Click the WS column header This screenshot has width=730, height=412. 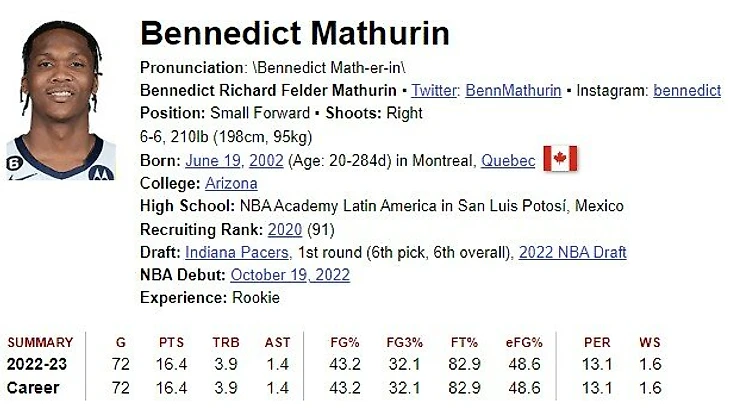pyautogui.click(x=650, y=343)
